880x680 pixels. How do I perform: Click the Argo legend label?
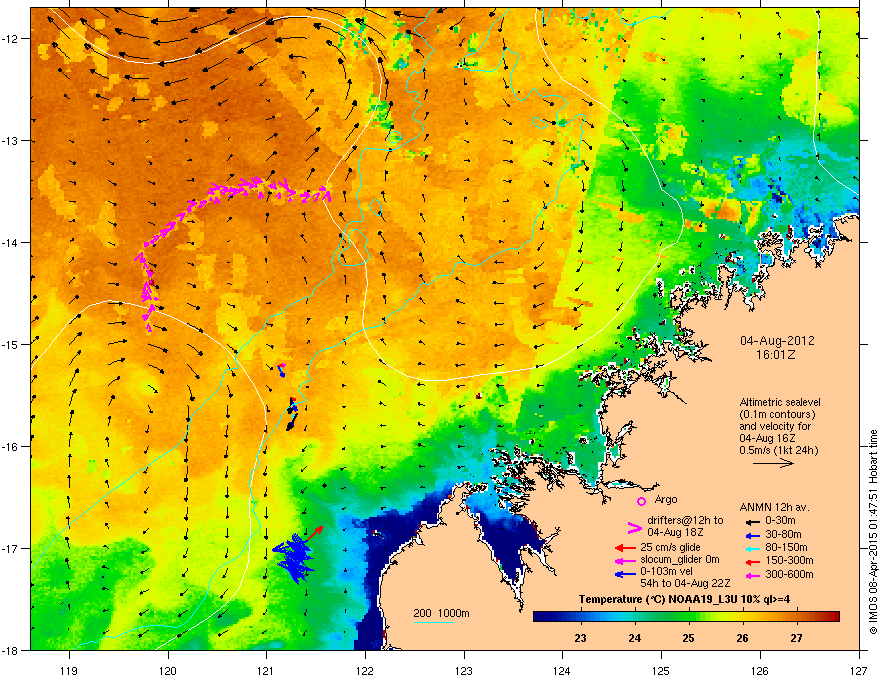pos(666,499)
